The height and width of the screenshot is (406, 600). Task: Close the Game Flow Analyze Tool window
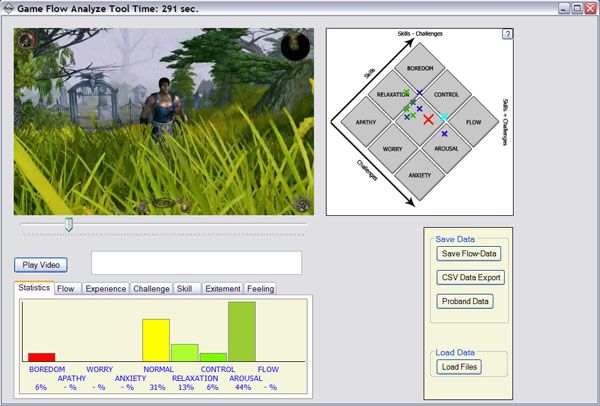pyautogui.click(x=590, y=8)
